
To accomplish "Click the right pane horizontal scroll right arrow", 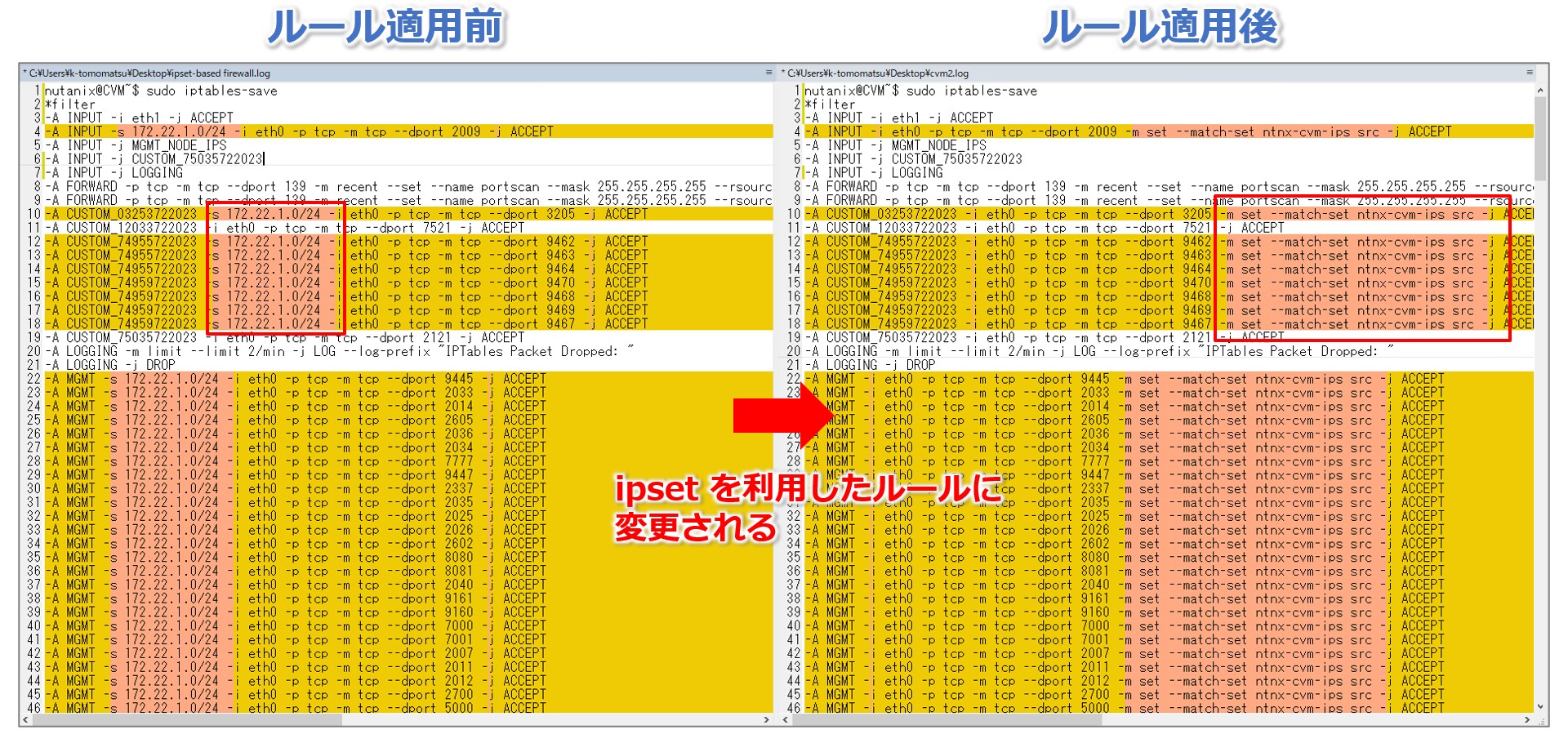I will click(x=1528, y=720).
